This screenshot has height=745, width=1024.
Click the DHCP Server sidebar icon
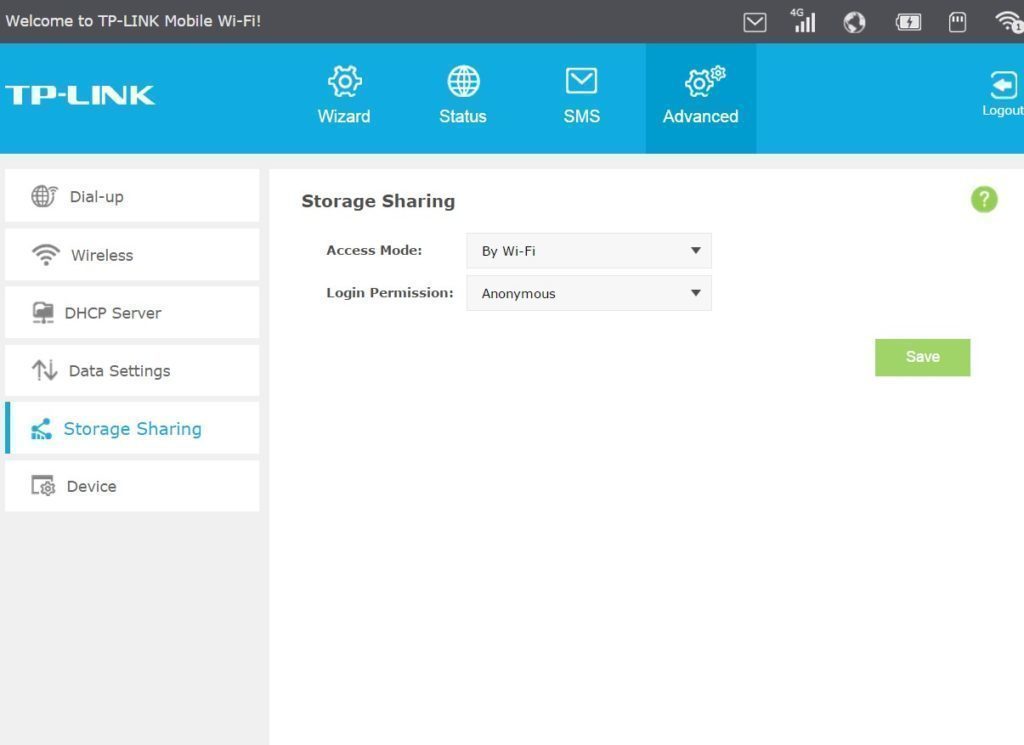[x=43, y=313]
